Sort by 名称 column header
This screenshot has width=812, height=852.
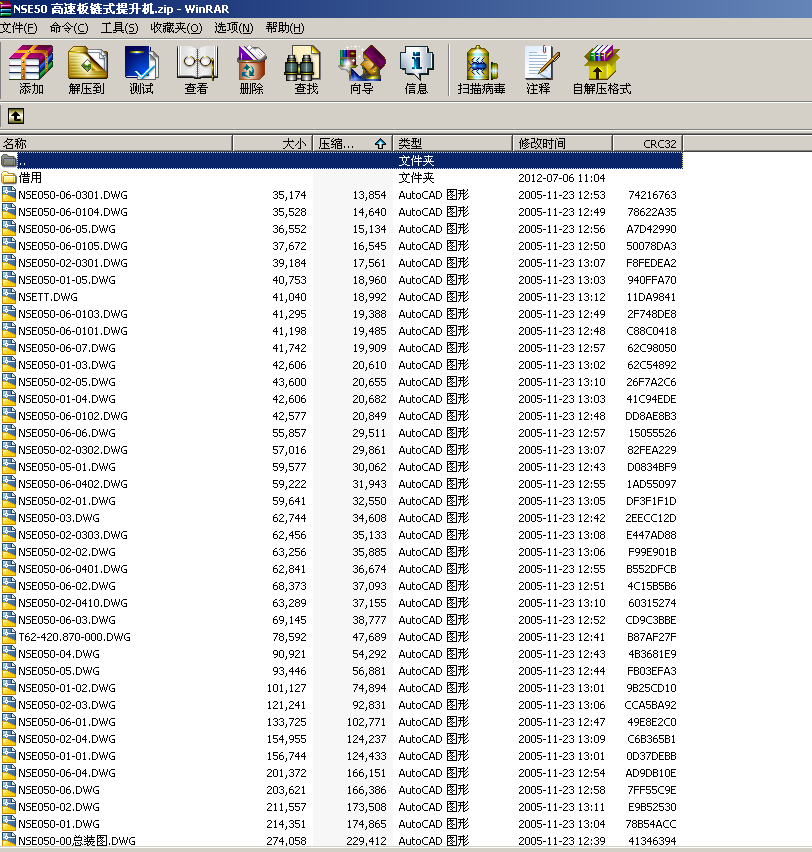(116, 143)
